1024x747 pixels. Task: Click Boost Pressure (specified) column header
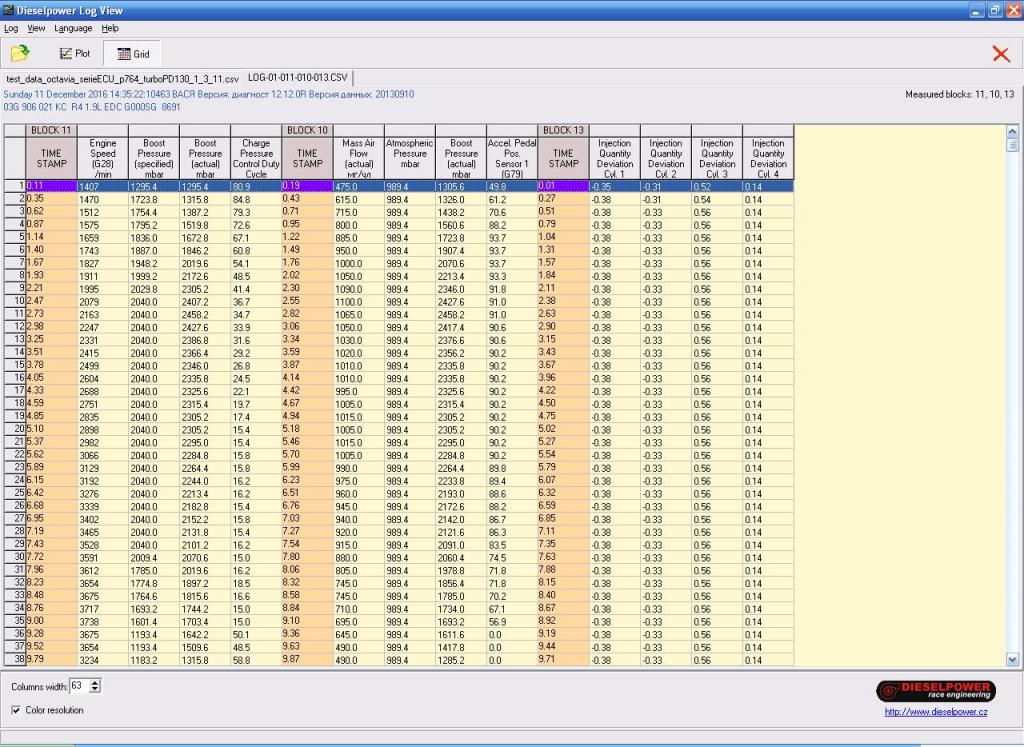(153, 158)
